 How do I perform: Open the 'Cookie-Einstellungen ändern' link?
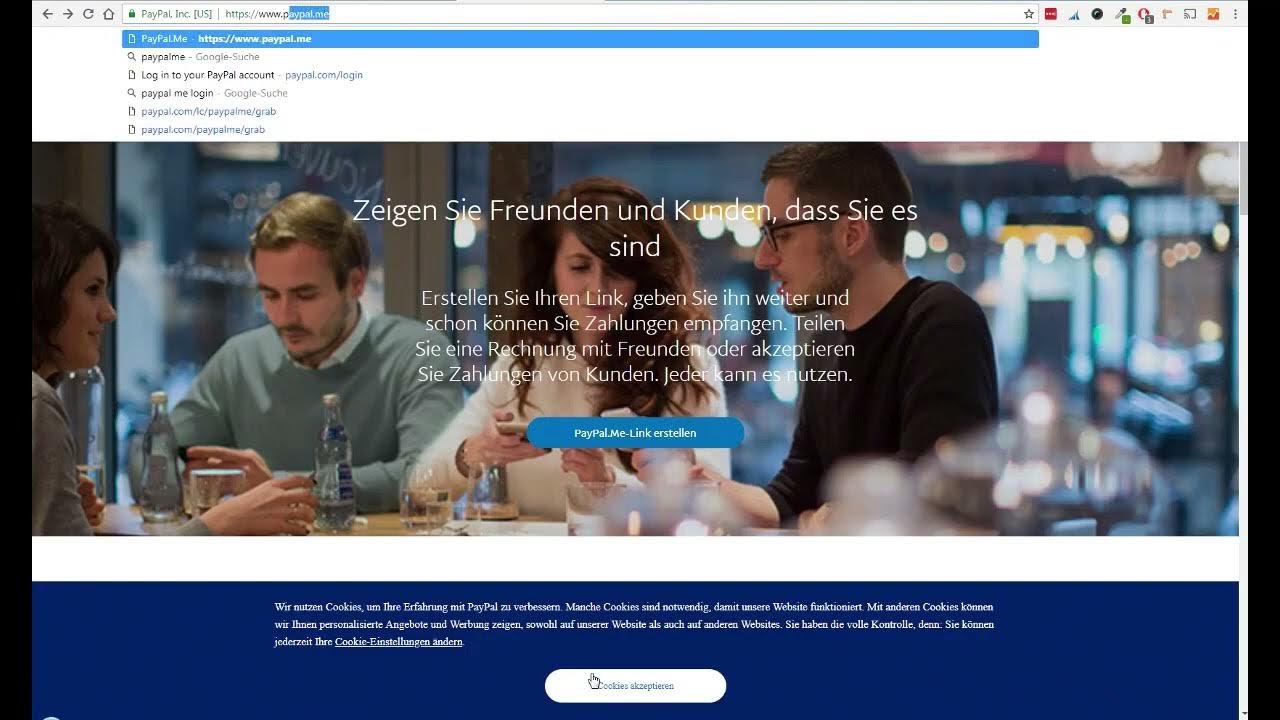point(399,642)
